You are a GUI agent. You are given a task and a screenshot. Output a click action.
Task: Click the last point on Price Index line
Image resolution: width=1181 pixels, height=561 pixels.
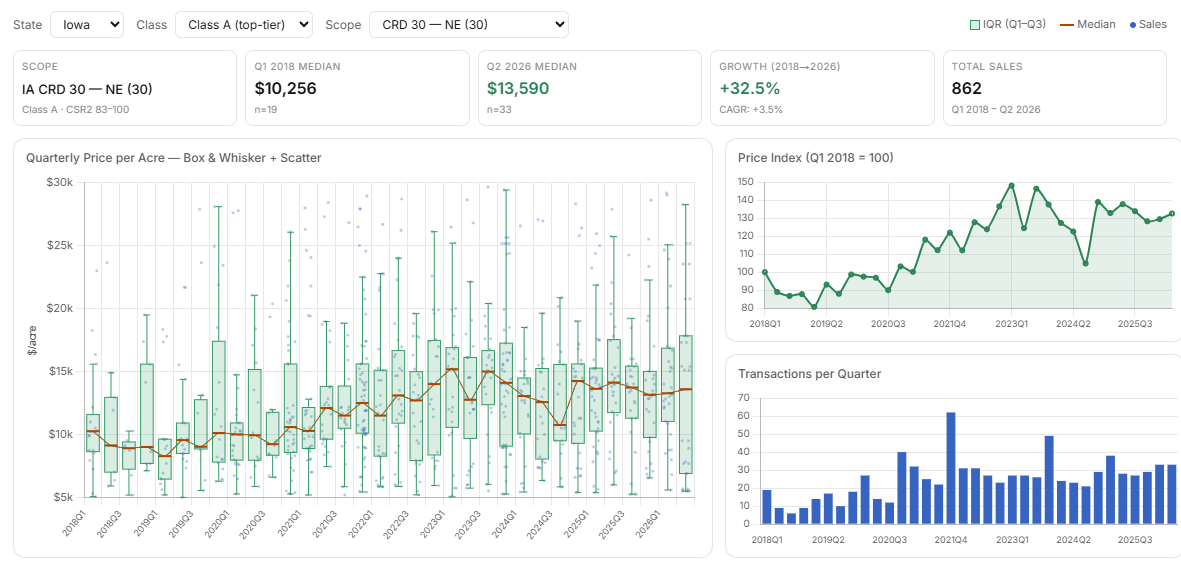(1172, 213)
